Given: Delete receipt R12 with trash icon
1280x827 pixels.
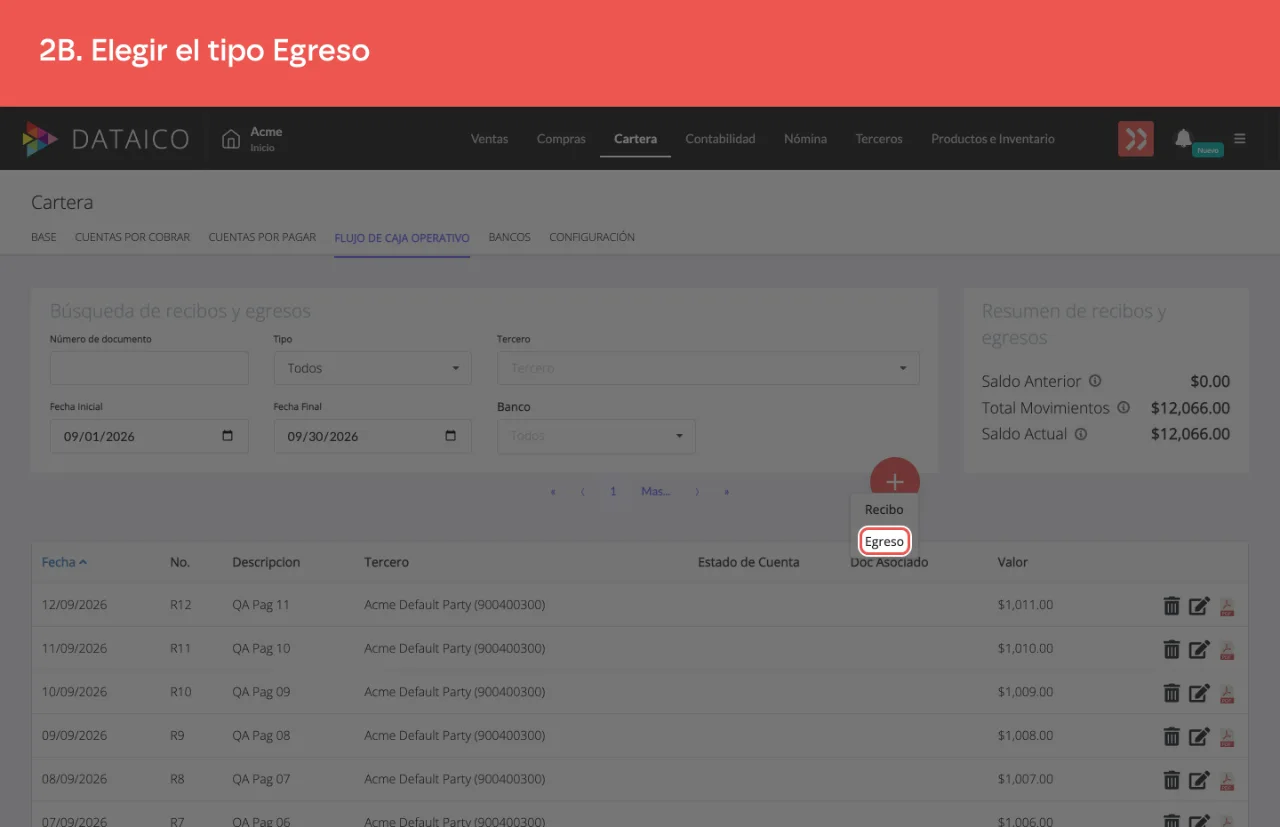Looking at the screenshot, I should [x=1171, y=605].
